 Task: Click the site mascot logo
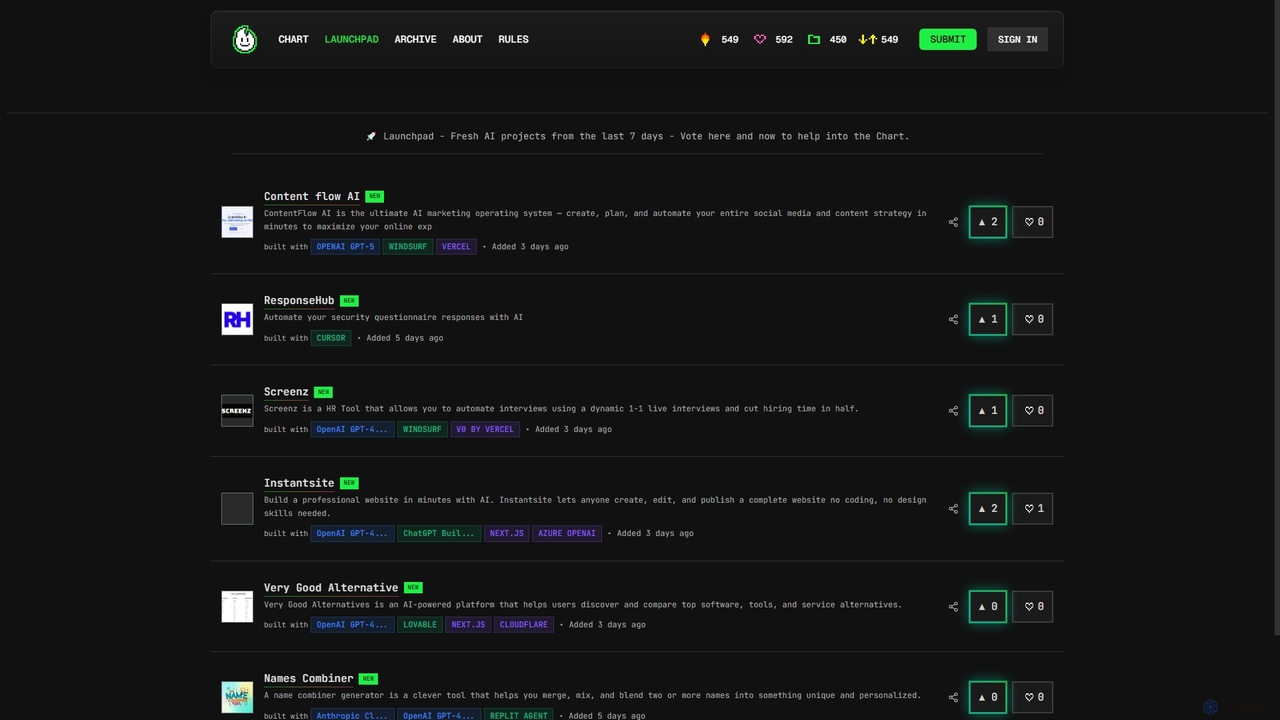pos(244,39)
